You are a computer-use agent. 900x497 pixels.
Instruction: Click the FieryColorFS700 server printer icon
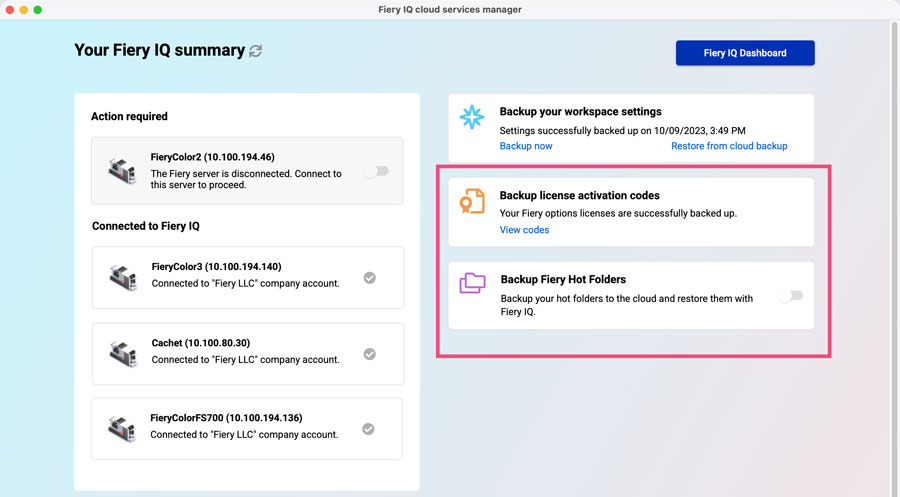coord(123,429)
